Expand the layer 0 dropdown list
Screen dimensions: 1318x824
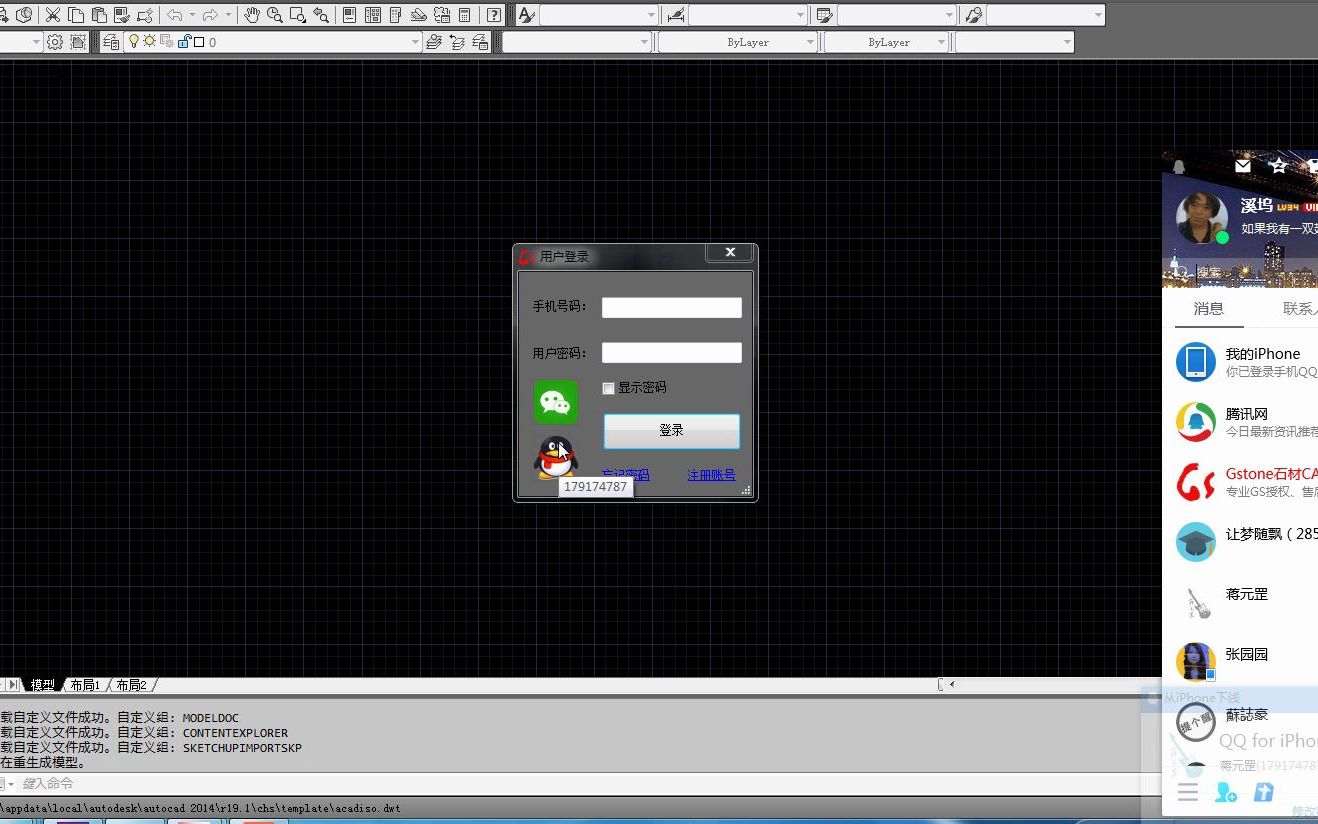tap(415, 42)
